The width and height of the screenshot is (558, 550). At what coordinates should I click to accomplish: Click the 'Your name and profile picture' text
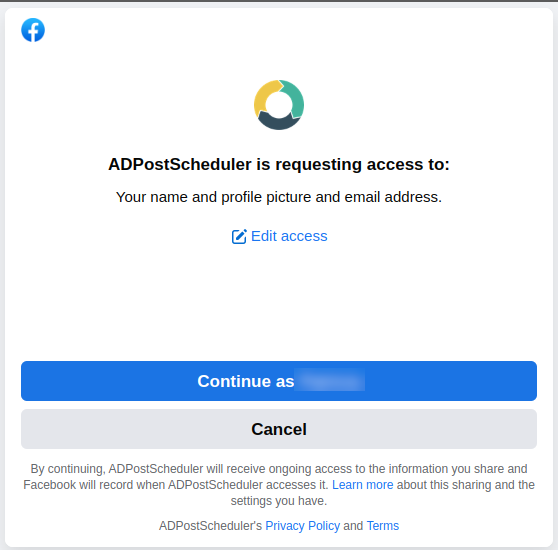tap(214, 197)
